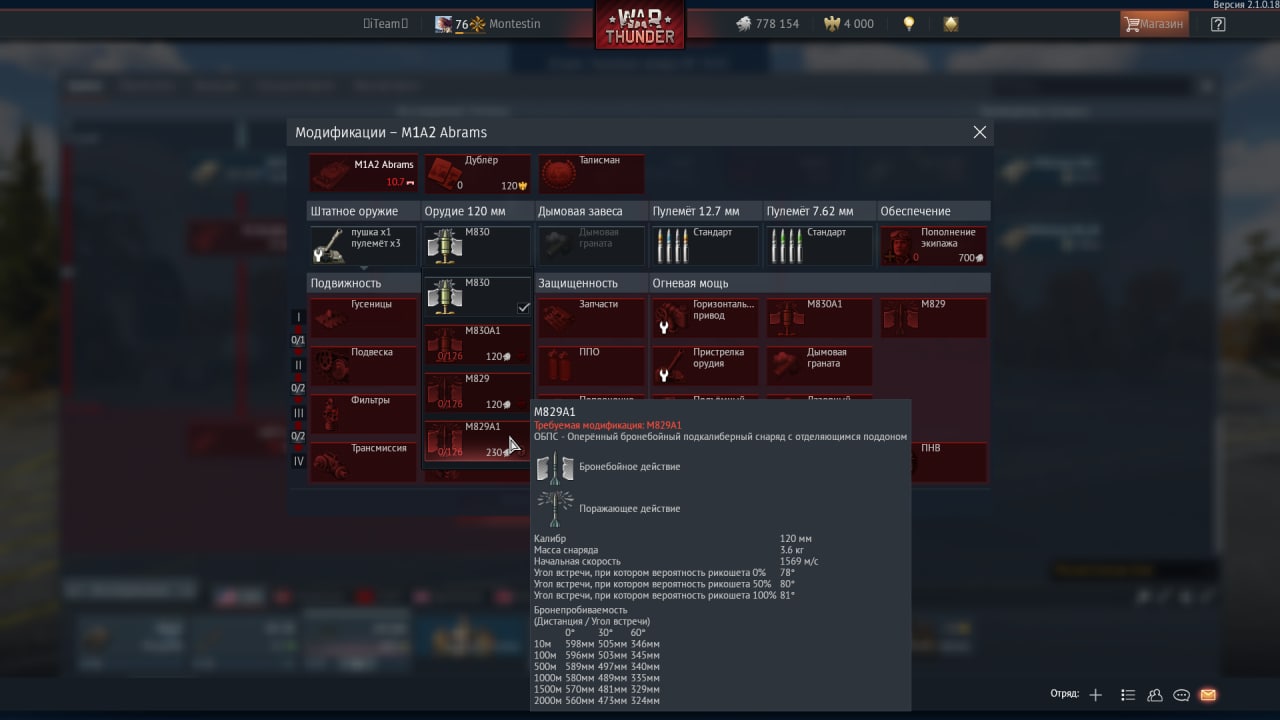Choose M829 shell in the dropdown list
1280x720 pixels.
coord(478,392)
